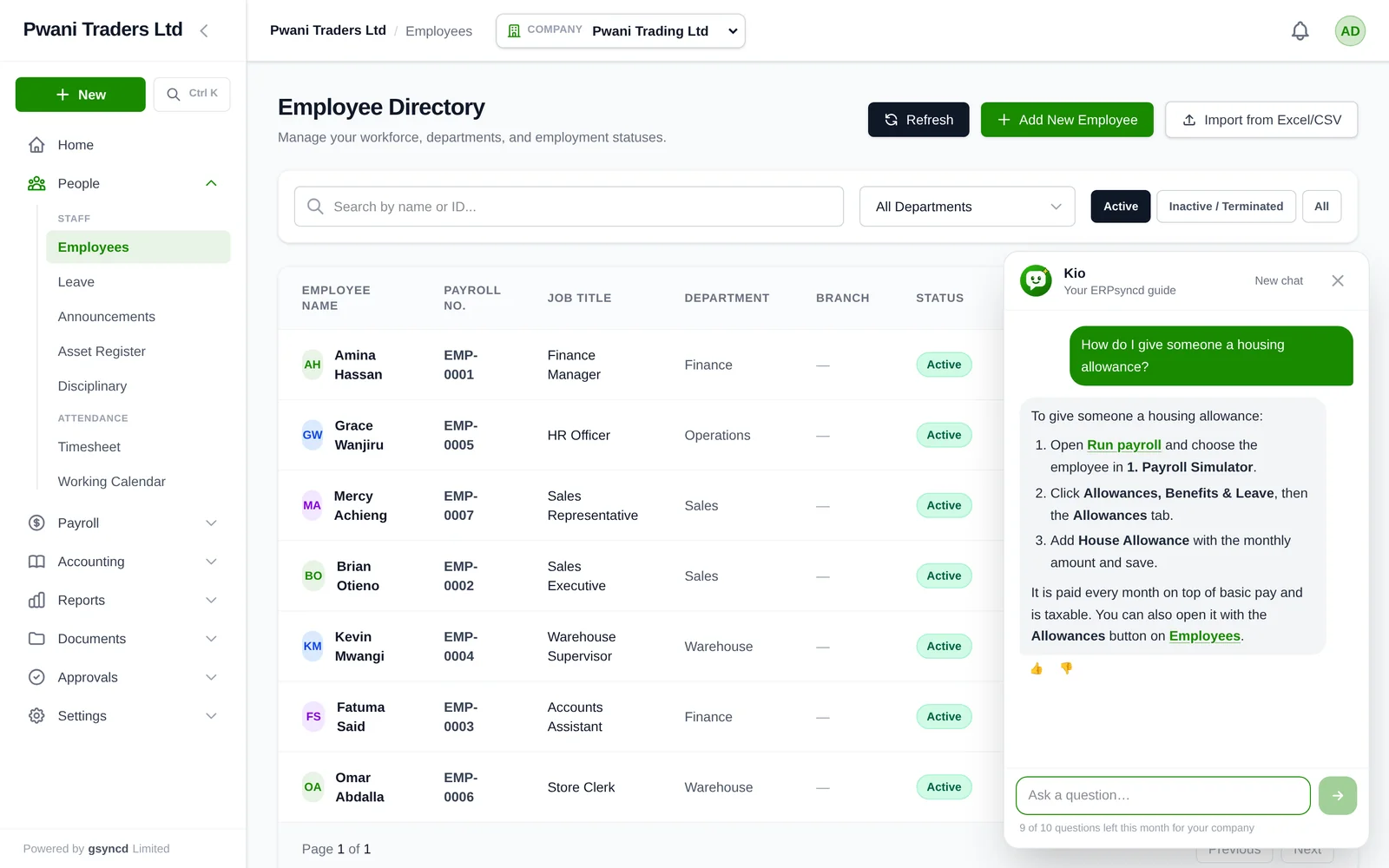Expand the Payroll section chevron
Image resolution: width=1389 pixels, height=868 pixels.
211,523
